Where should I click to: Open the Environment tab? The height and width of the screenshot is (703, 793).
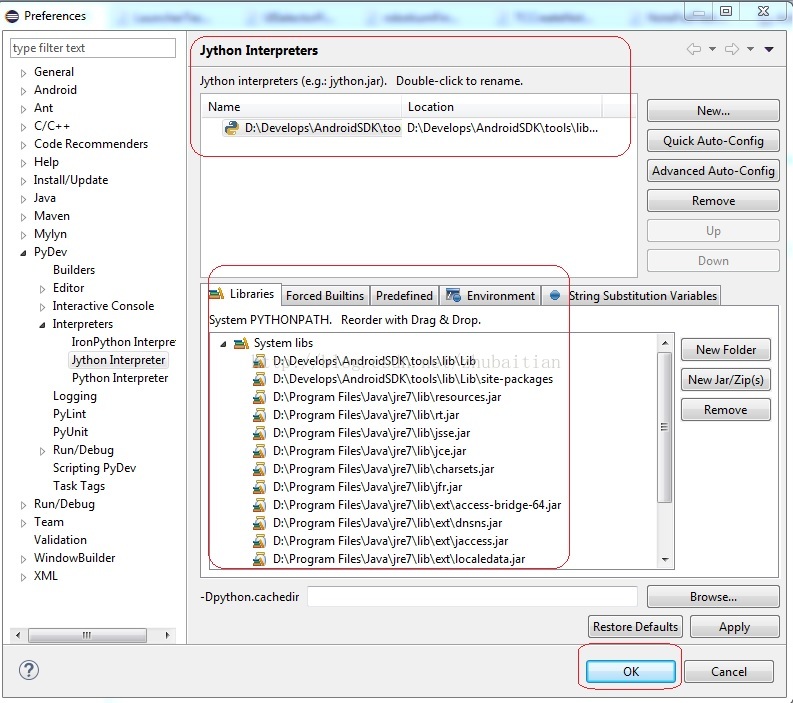pos(490,295)
